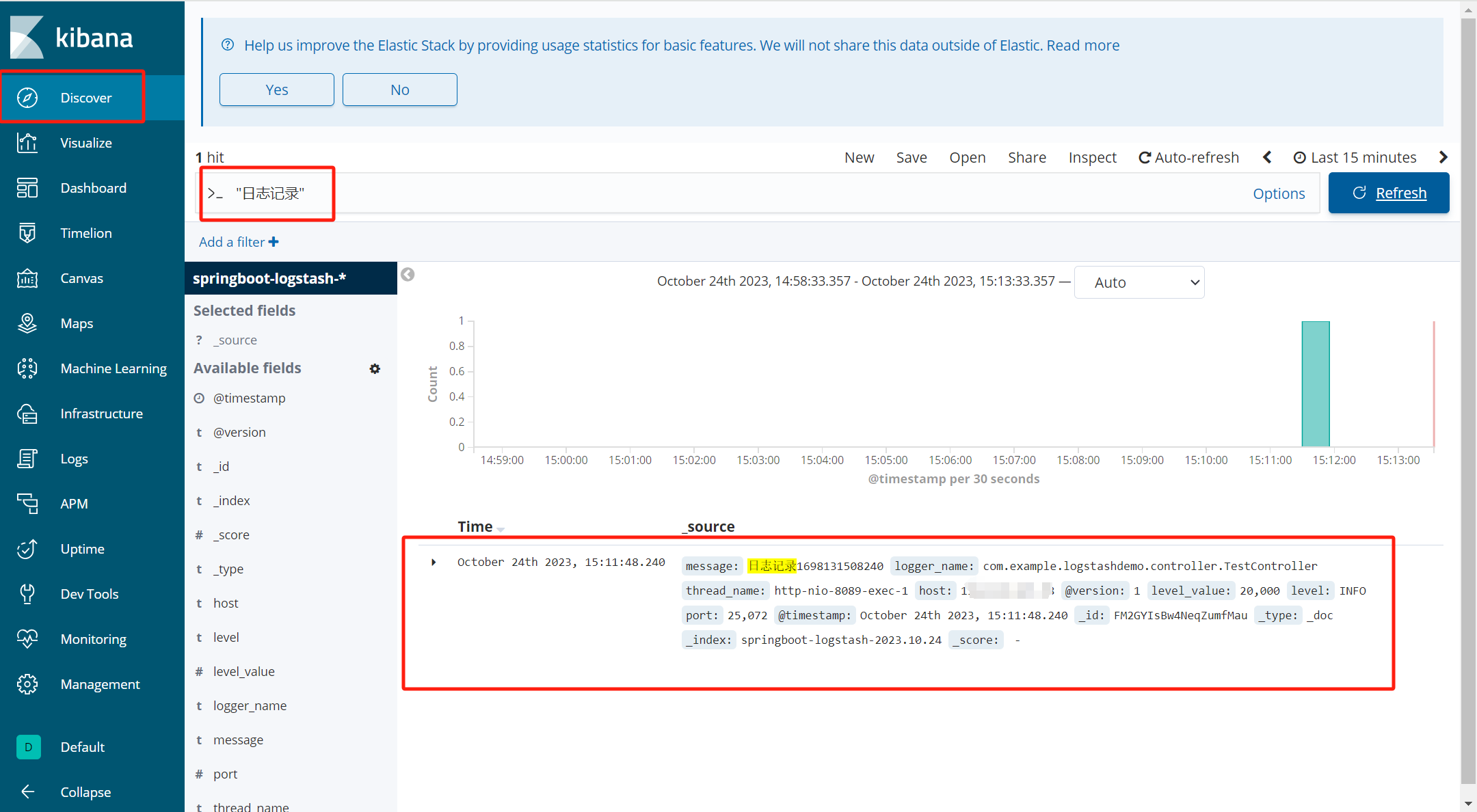Open the Timelion shield icon

click(x=27, y=233)
